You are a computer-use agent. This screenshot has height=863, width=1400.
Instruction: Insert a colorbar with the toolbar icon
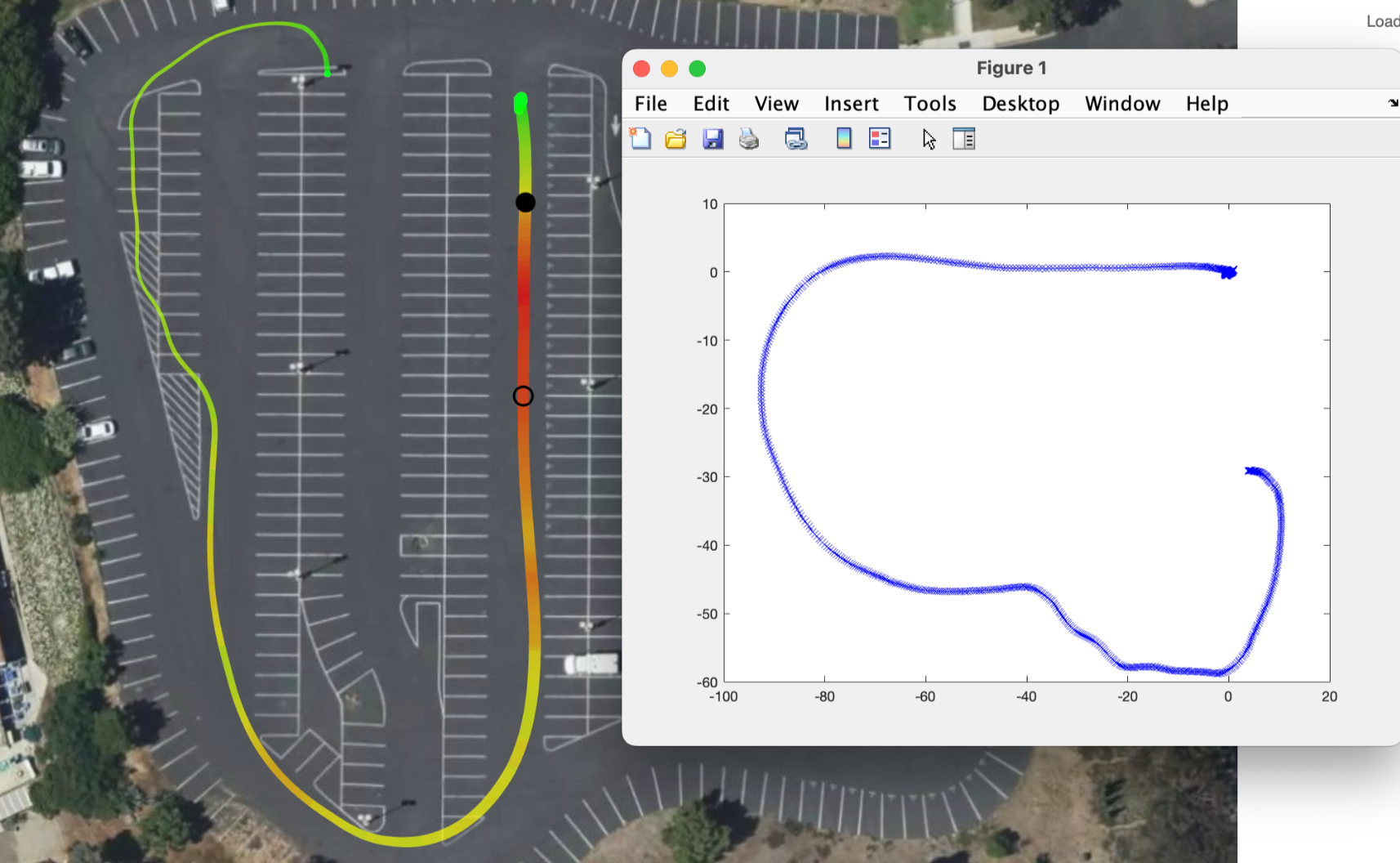844,139
